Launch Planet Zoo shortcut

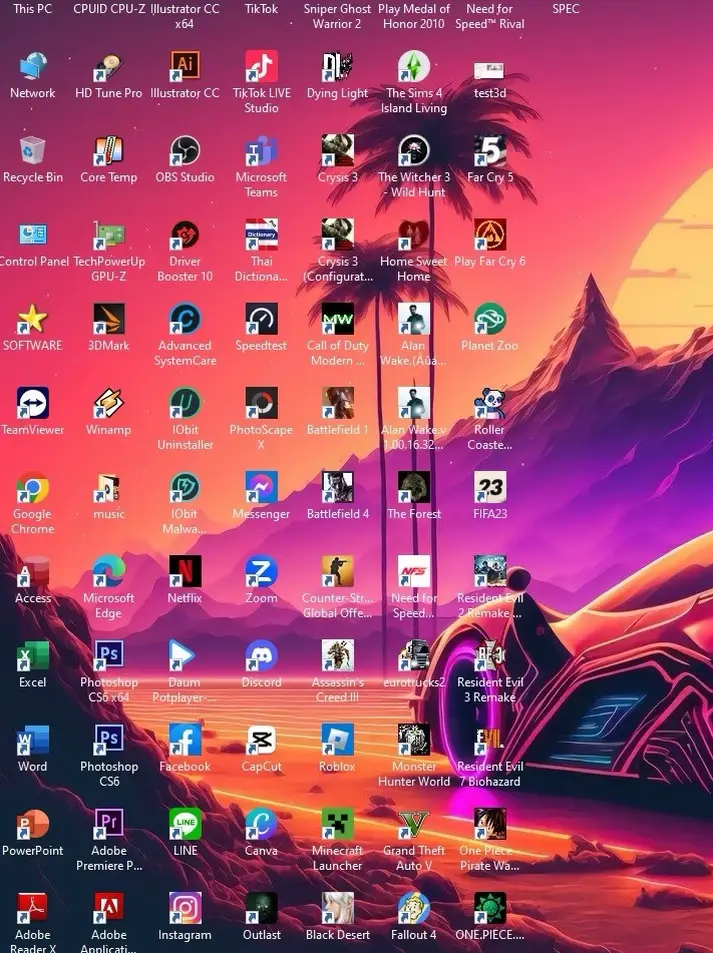[x=490, y=319]
